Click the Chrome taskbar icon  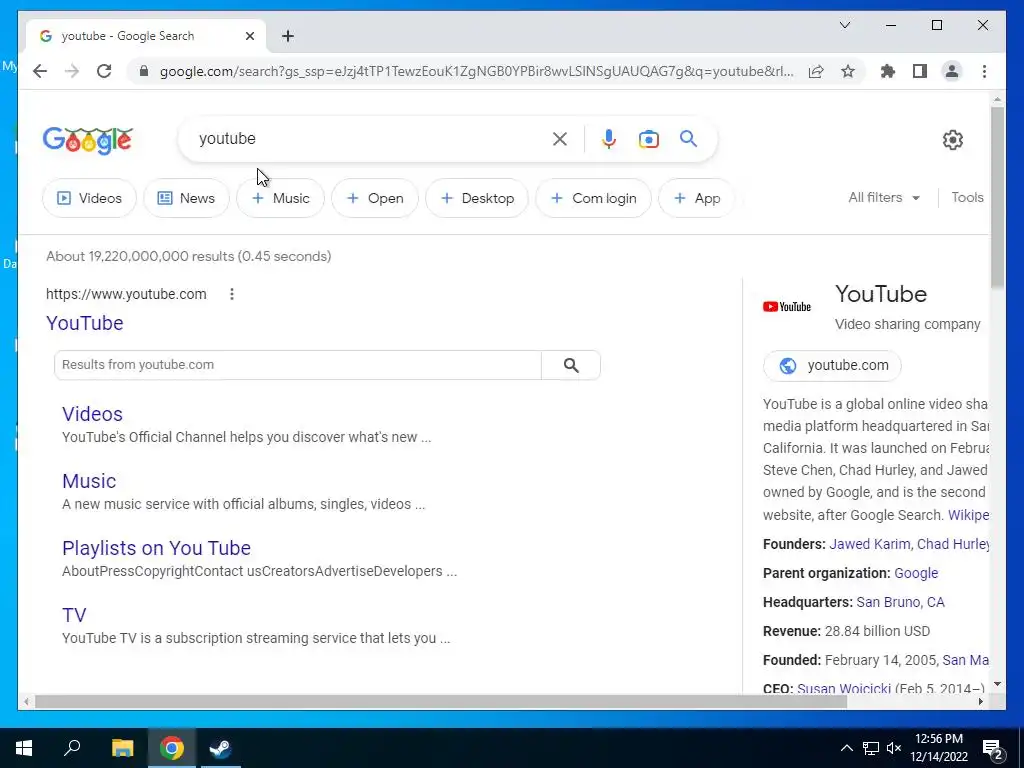[172, 748]
